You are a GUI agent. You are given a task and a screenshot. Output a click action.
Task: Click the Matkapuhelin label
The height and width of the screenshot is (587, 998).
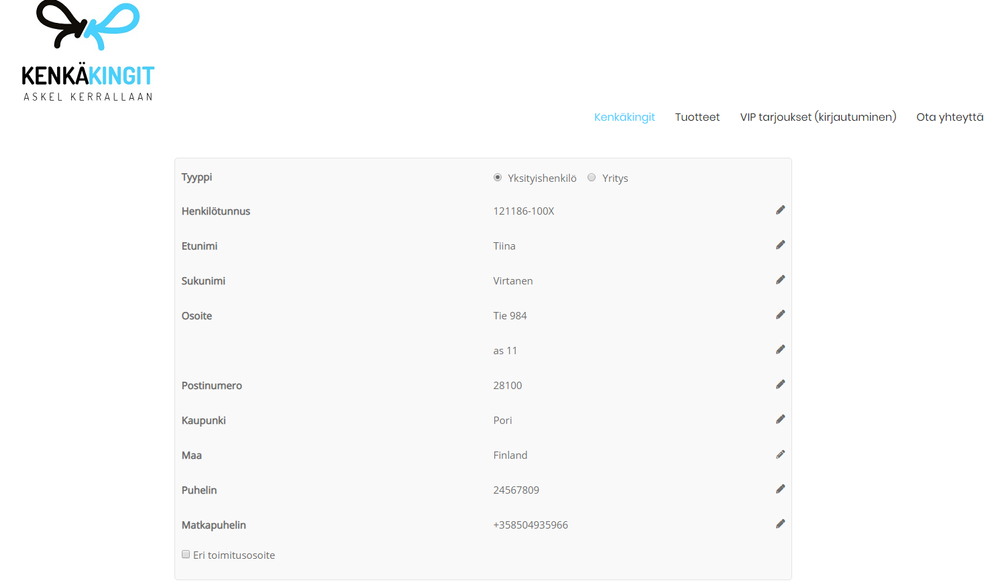[213, 525]
